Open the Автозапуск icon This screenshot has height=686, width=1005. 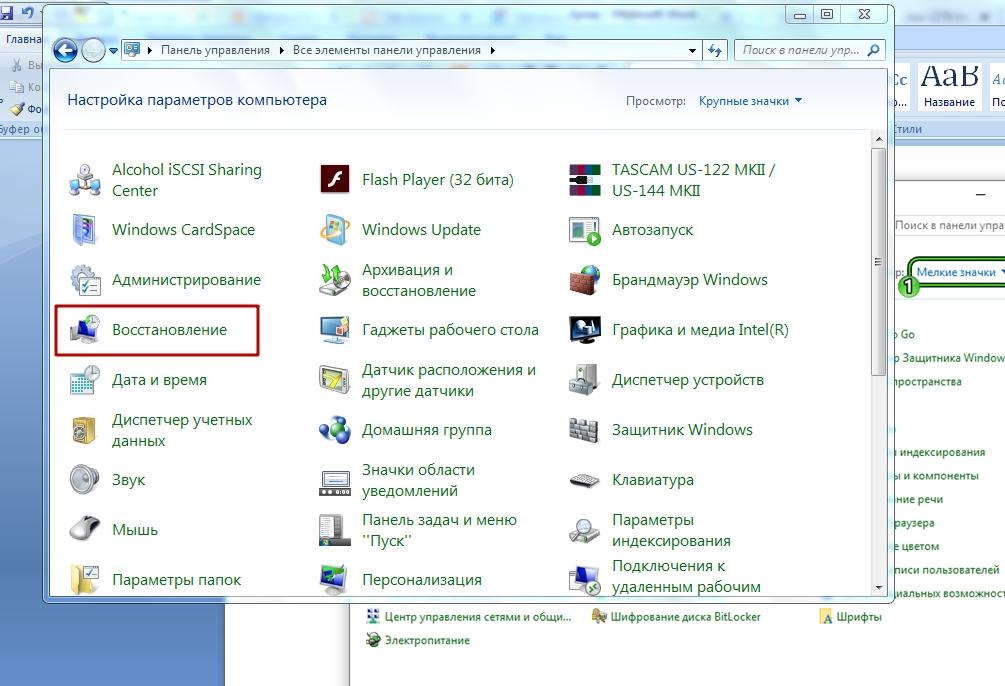pos(585,230)
